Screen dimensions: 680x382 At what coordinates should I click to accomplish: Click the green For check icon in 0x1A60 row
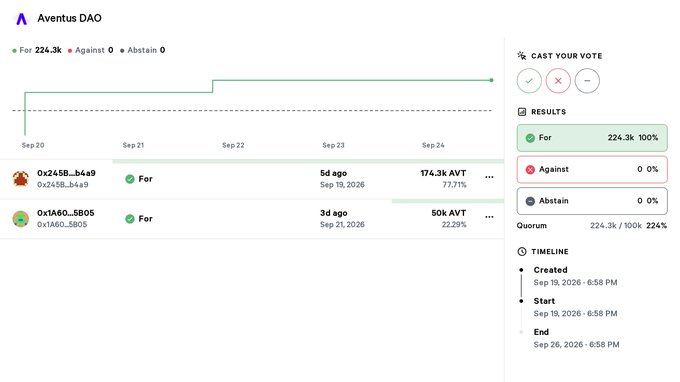click(130, 219)
